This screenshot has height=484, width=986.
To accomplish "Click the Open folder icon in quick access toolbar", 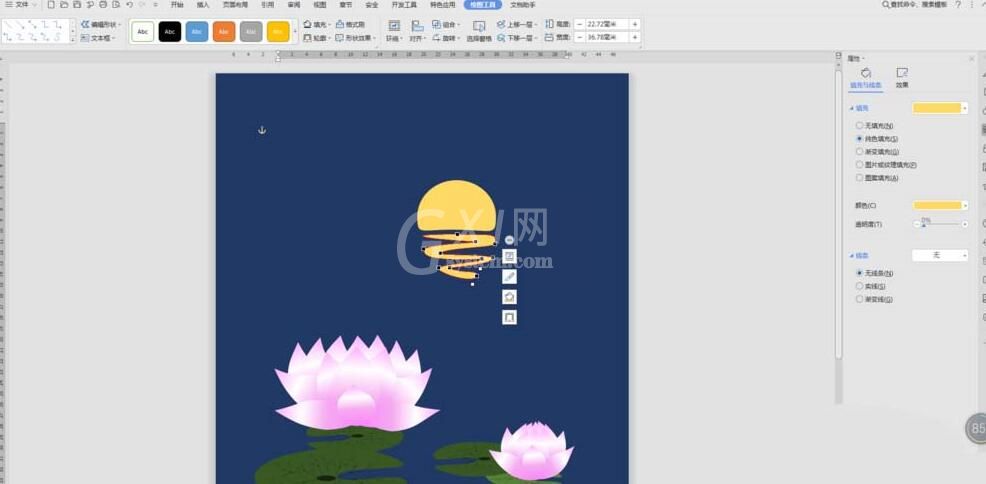I will coord(64,4).
